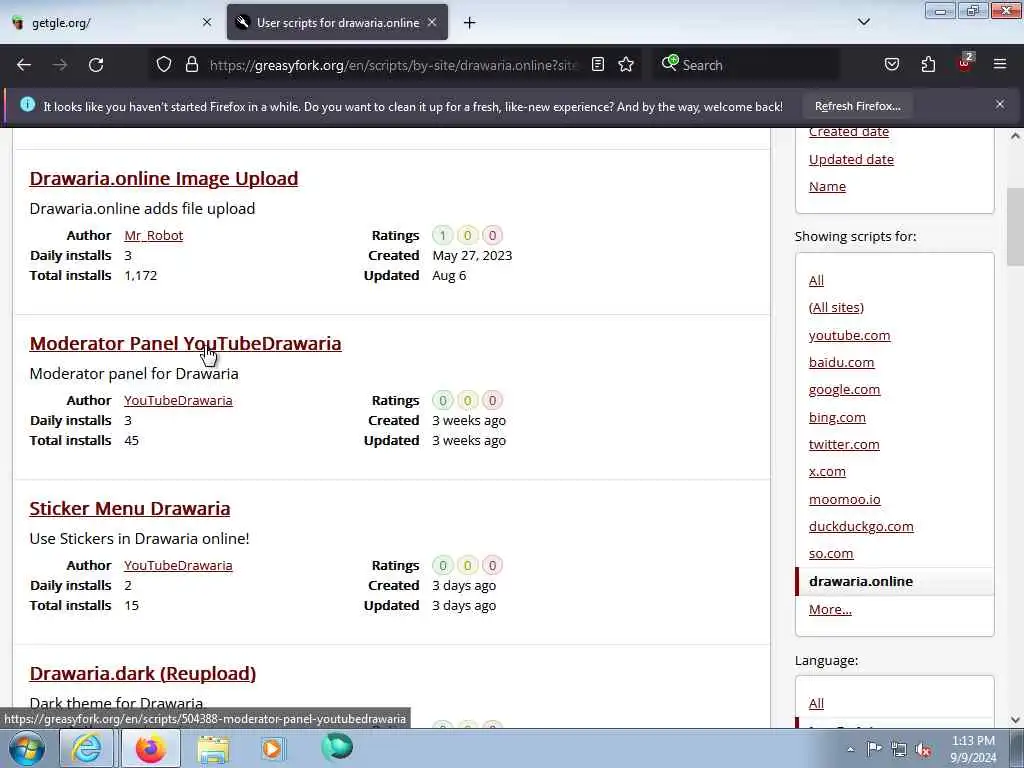Show hidden tray icons arrow

coord(850,750)
